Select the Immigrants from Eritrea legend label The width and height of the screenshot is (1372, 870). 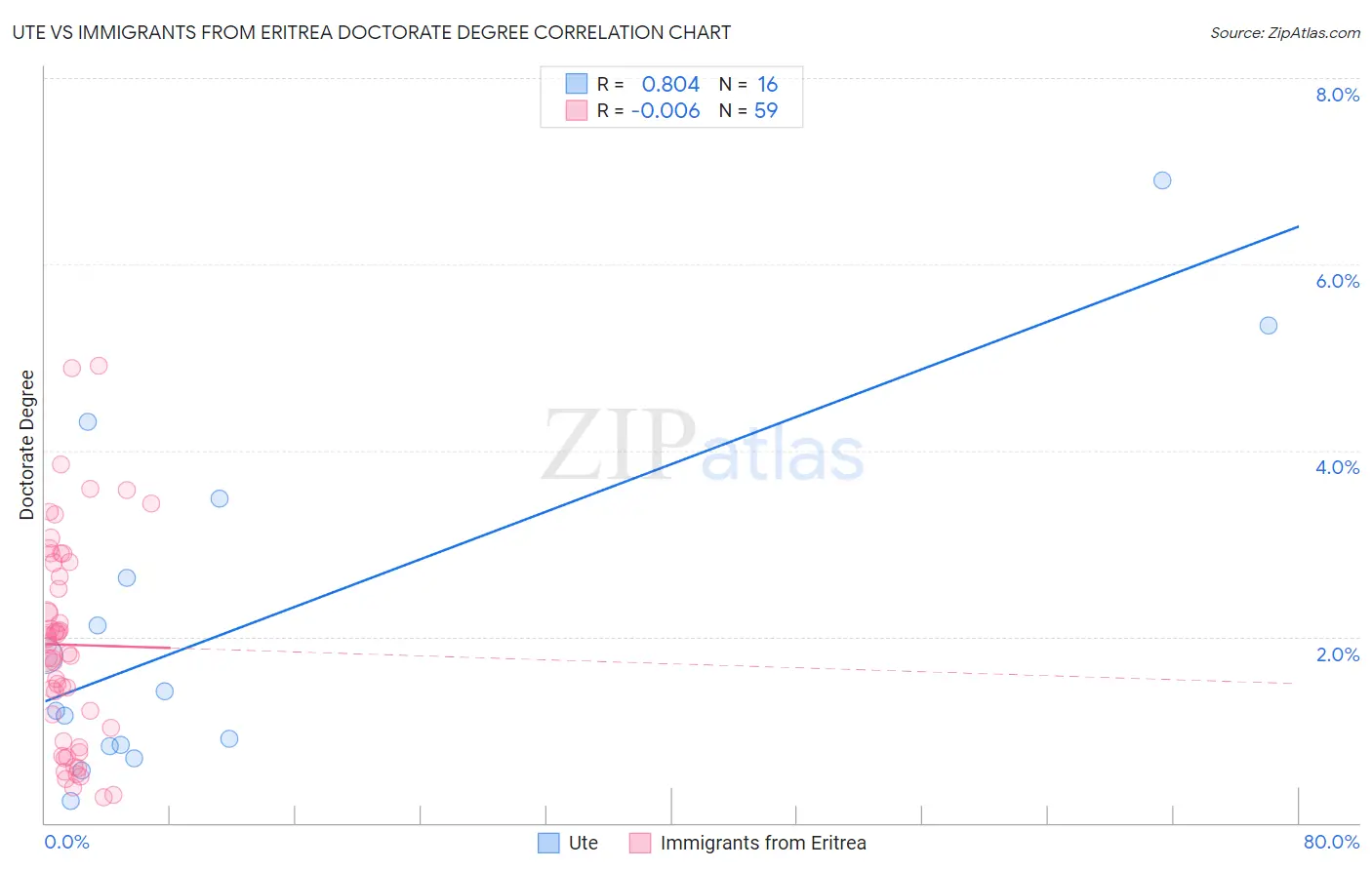763,843
